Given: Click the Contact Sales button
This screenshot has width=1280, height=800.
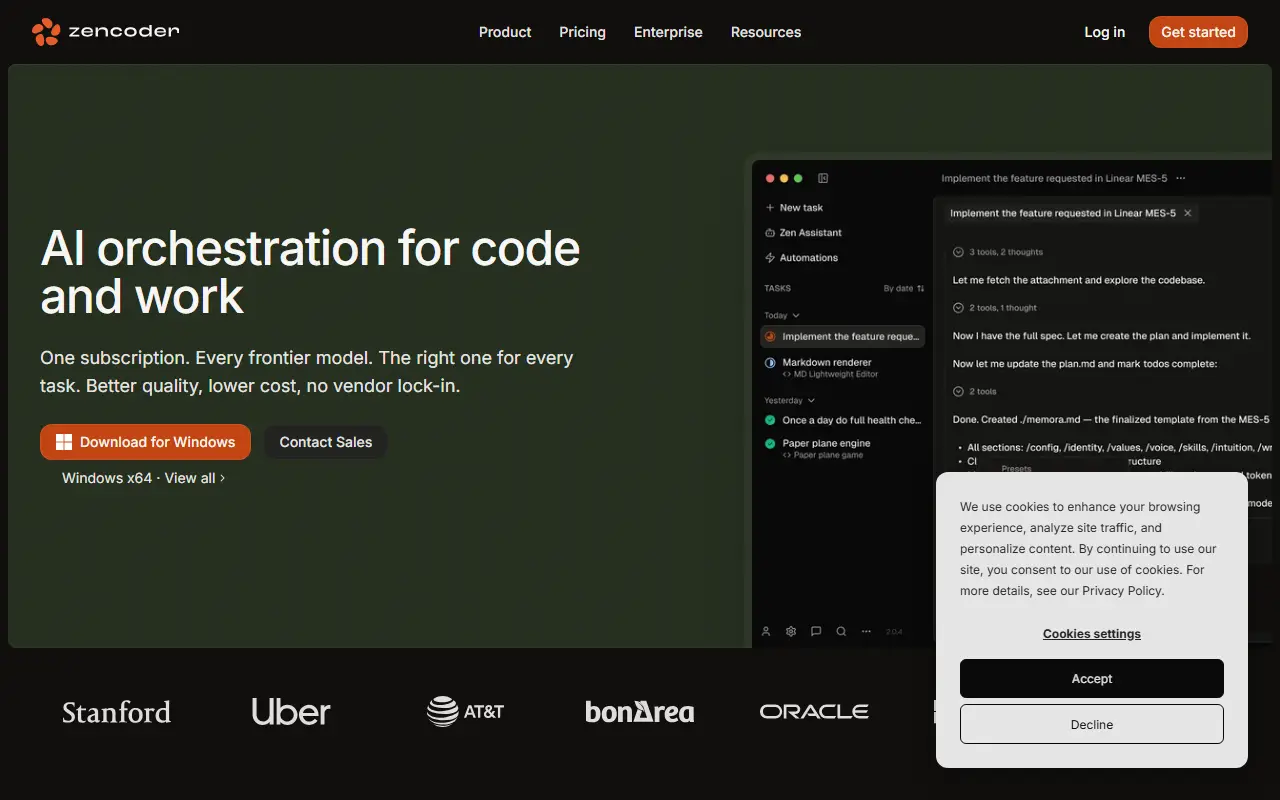Looking at the screenshot, I should (325, 442).
